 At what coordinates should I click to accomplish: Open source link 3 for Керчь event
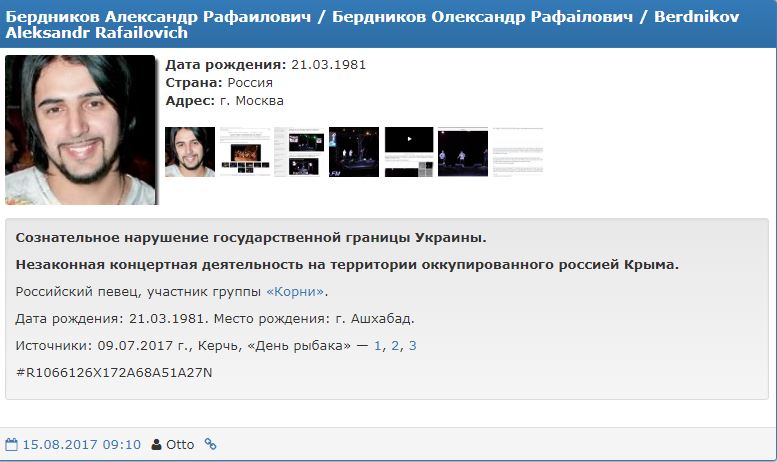[x=412, y=346]
